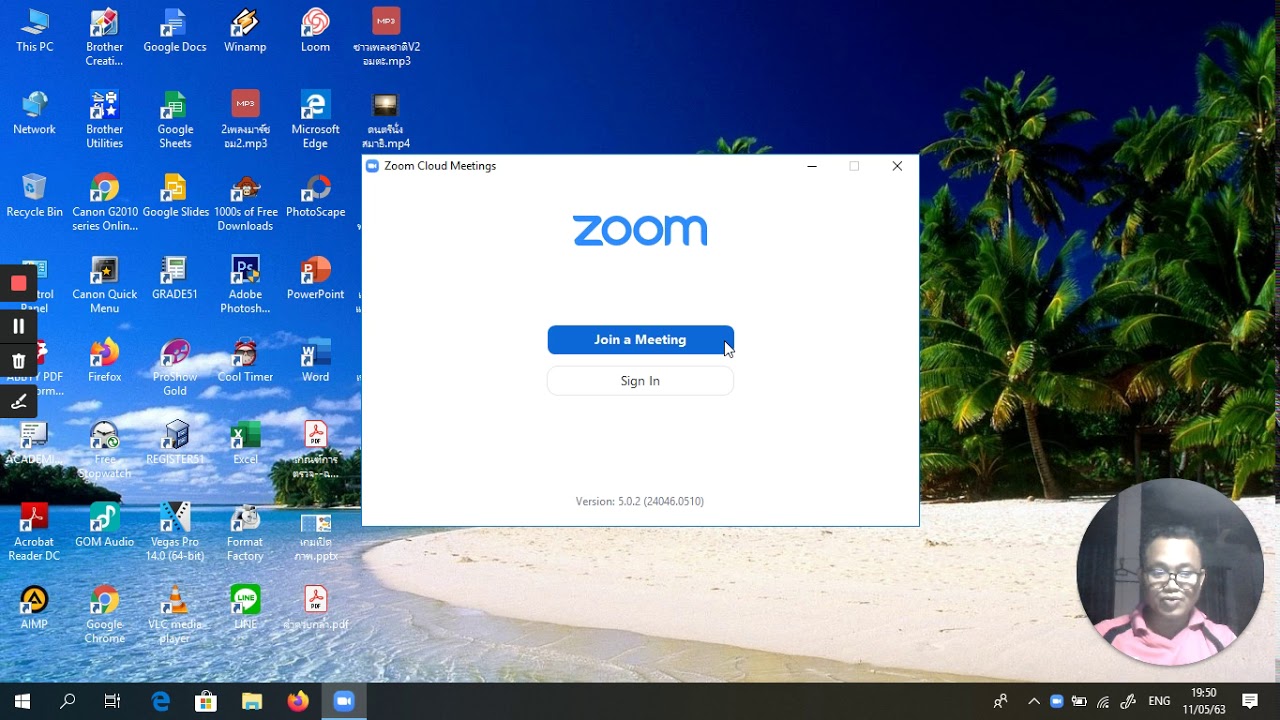Viewport: 1280px width, 720px height.
Task: Open Cool Timer desktop shortcut
Action: coord(245,361)
